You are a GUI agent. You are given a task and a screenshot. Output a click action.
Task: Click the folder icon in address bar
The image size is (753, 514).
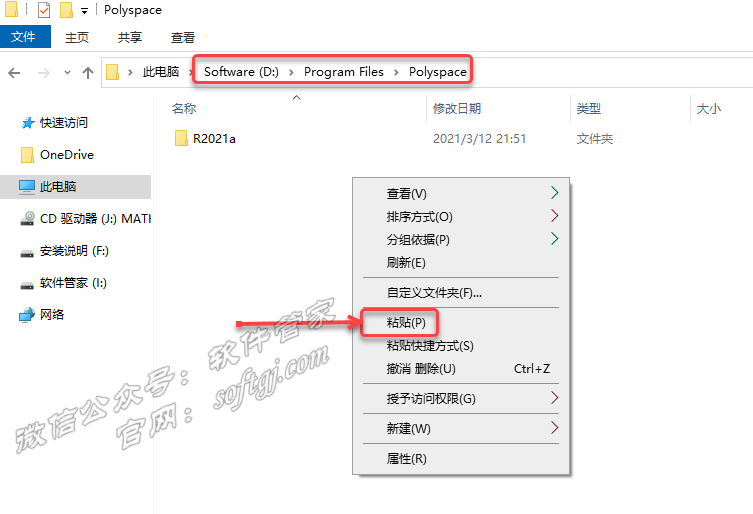[112, 72]
